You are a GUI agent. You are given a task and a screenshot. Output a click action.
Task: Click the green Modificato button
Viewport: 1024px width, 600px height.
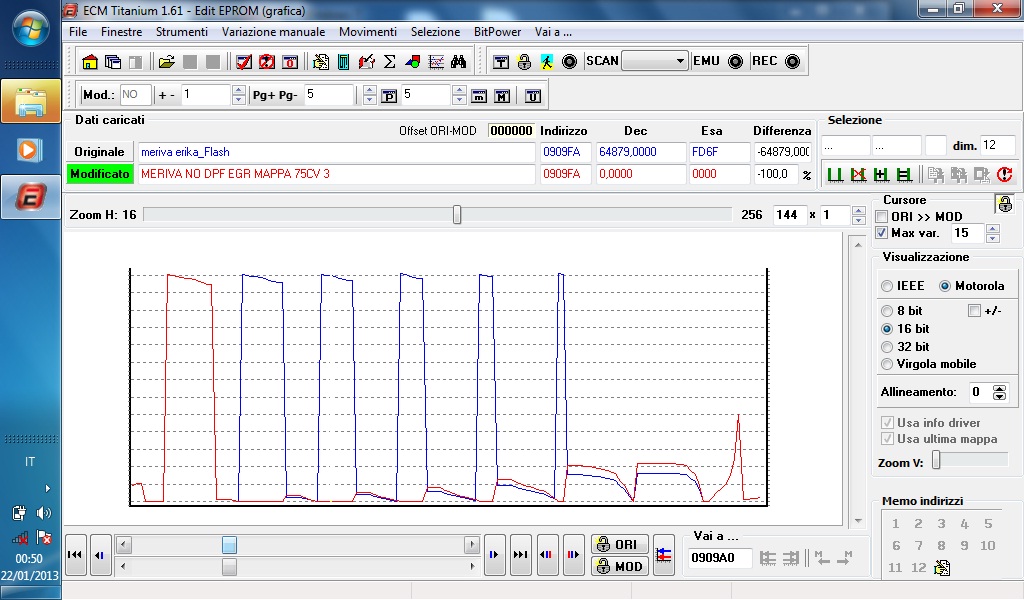100,174
